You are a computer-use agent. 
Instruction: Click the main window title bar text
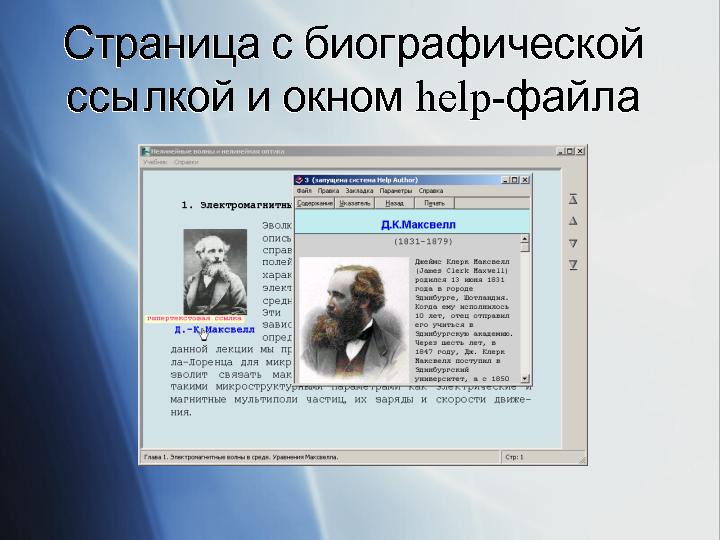[218, 151]
